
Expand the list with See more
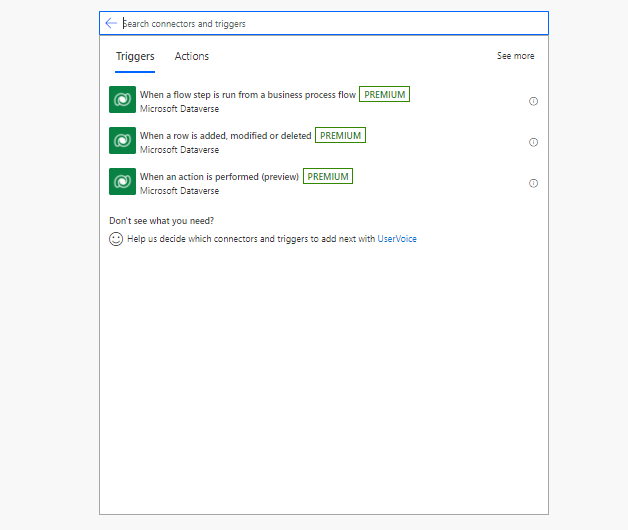[x=515, y=56]
